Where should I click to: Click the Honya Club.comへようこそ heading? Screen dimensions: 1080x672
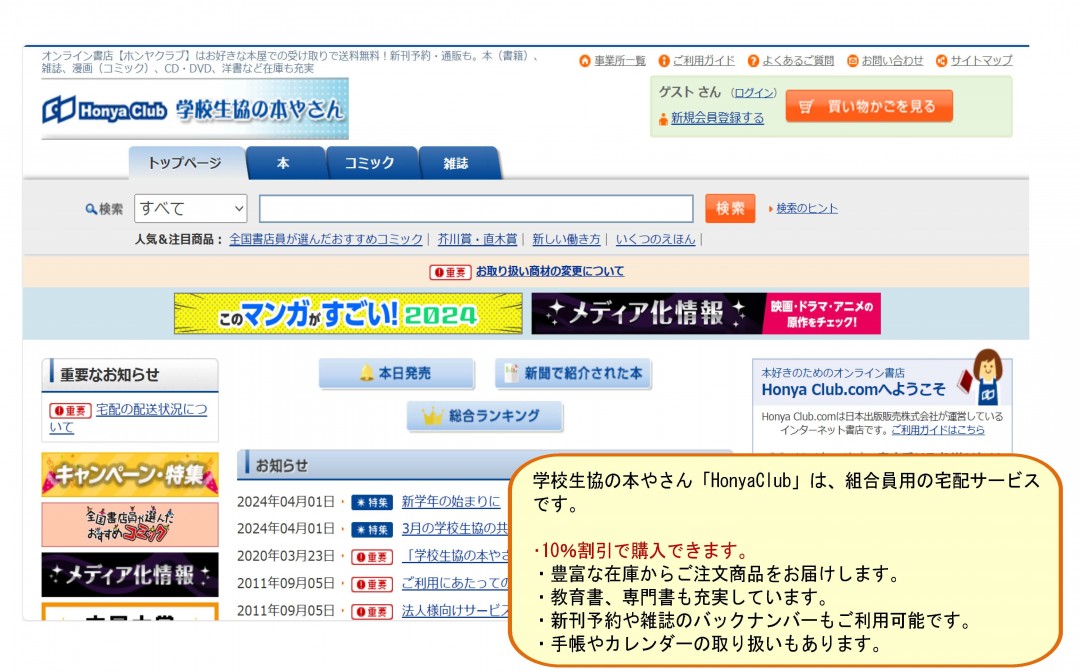[x=853, y=390]
